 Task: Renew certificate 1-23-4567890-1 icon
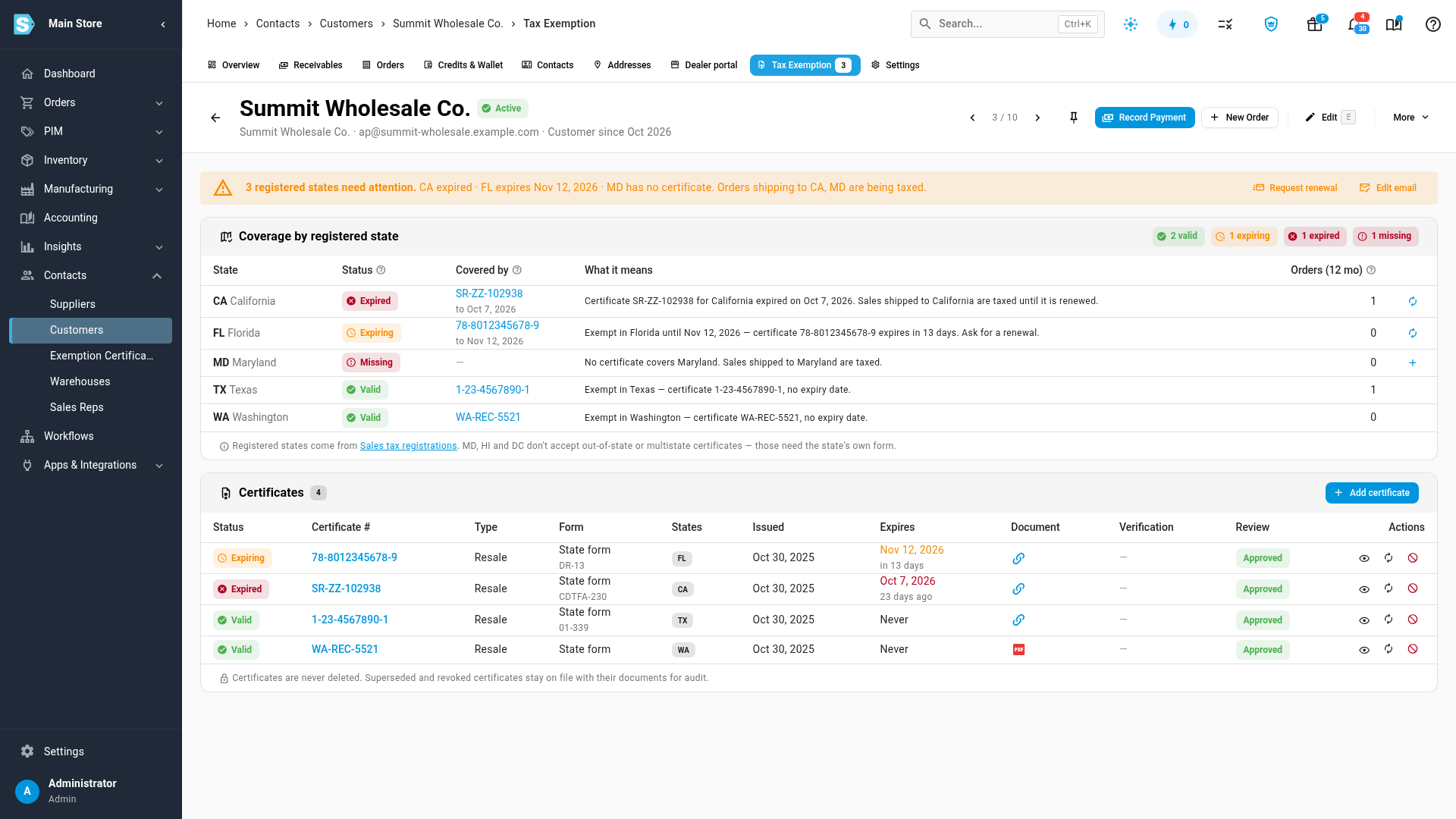(x=1389, y=620)
